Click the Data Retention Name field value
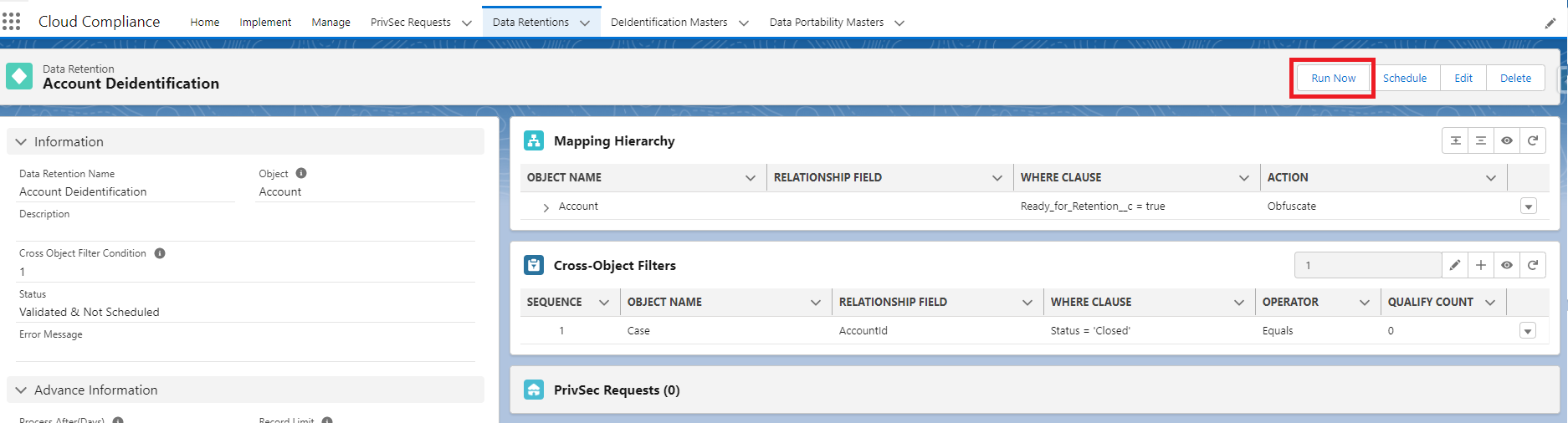This screenshot has height=423, width=1568. pyautogui.click(x=83, y=191)
